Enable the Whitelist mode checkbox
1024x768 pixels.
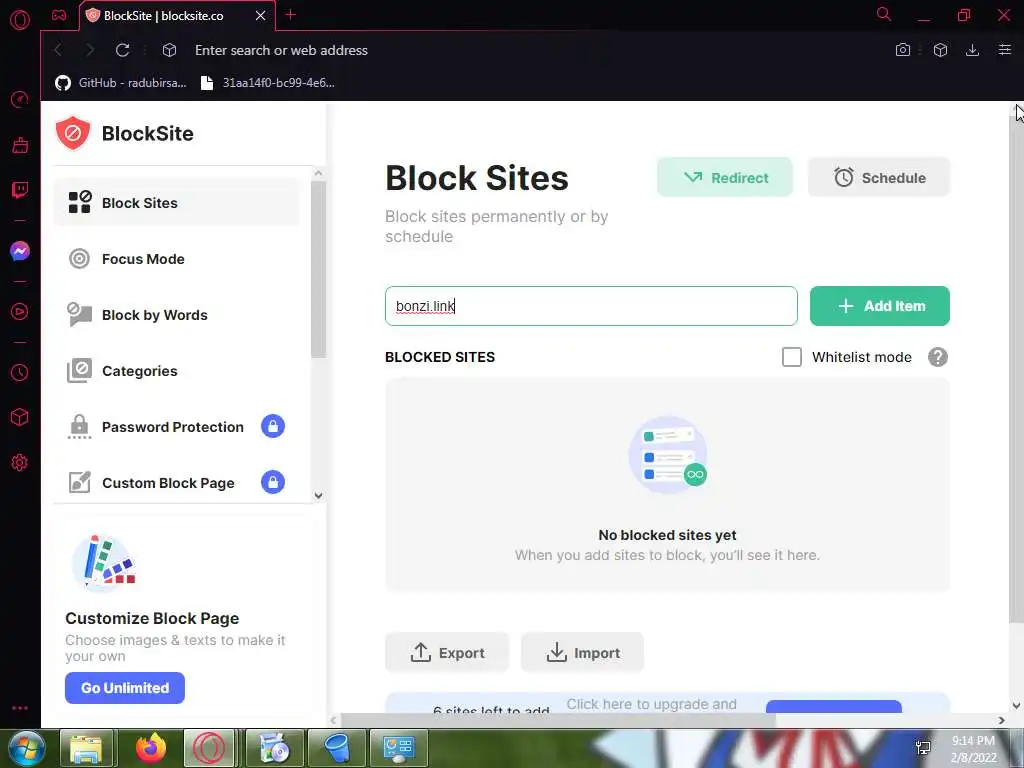pos(792,357)
